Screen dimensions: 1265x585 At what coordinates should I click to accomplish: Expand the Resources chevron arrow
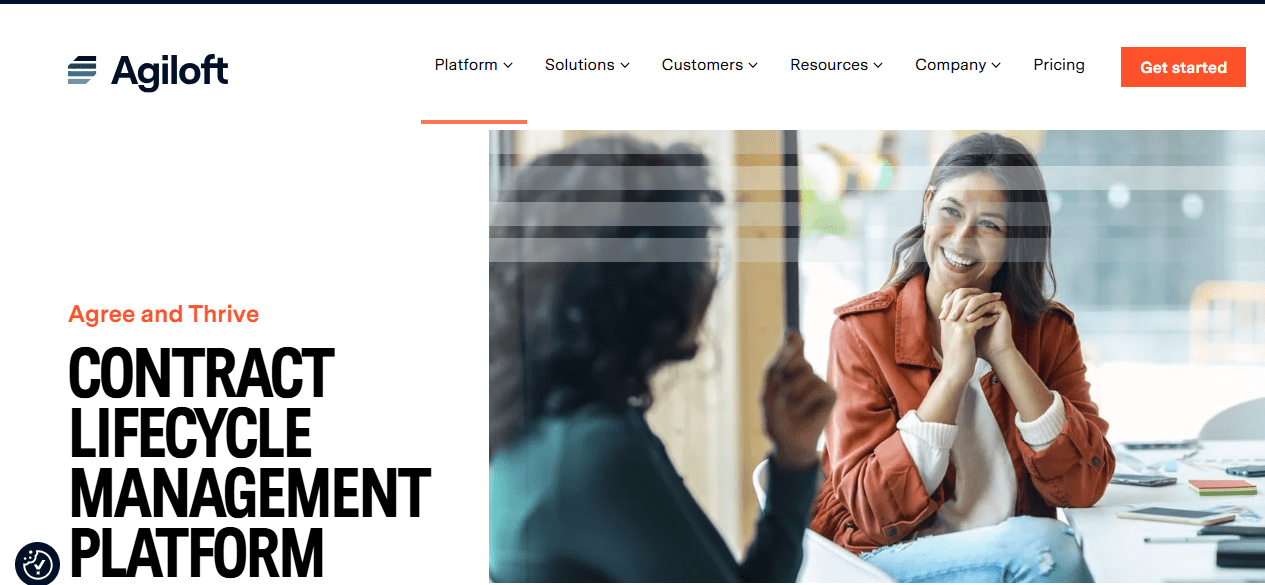coord(878,65)
